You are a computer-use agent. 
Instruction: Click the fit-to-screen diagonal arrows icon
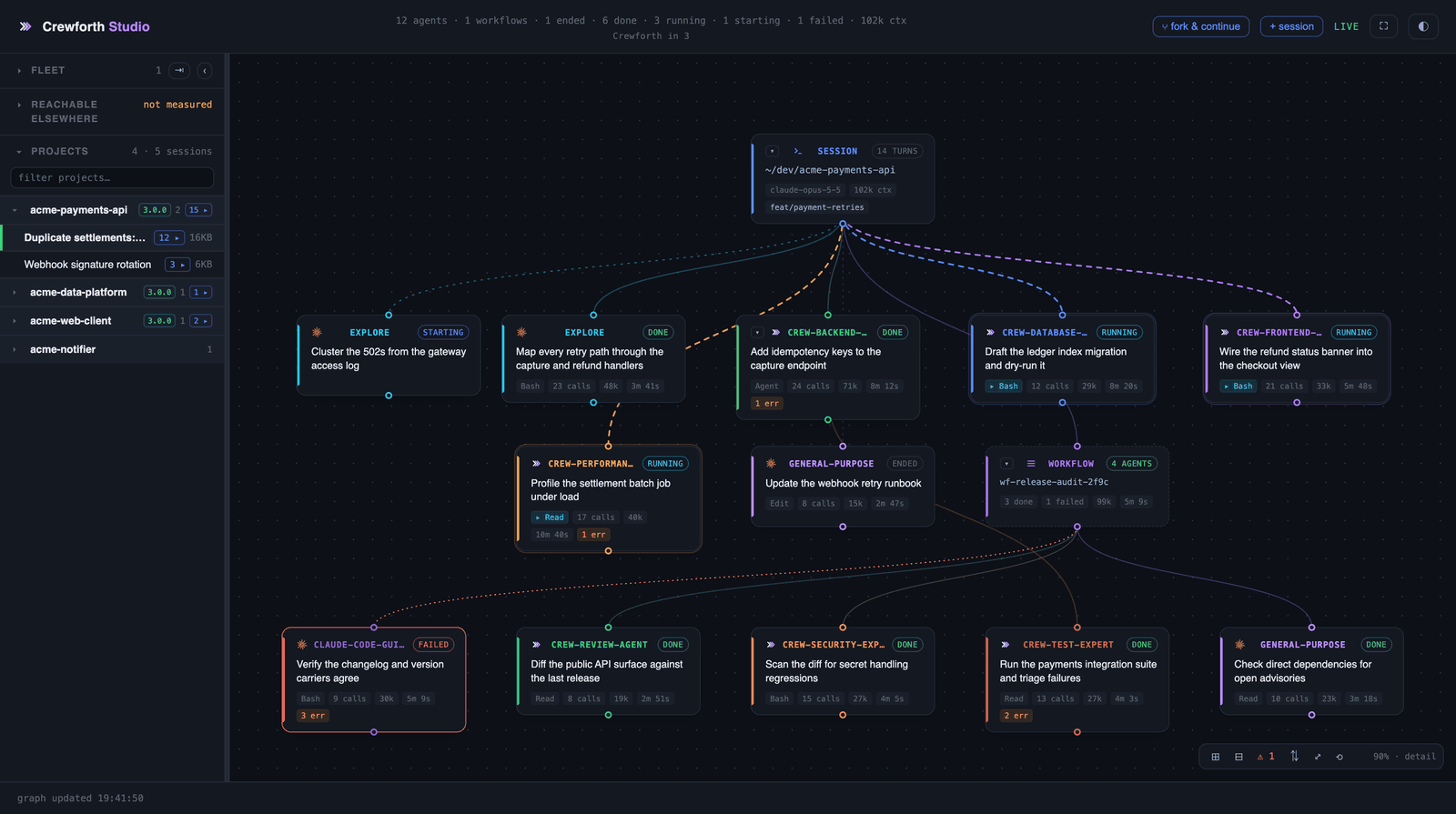point(1318,757)
